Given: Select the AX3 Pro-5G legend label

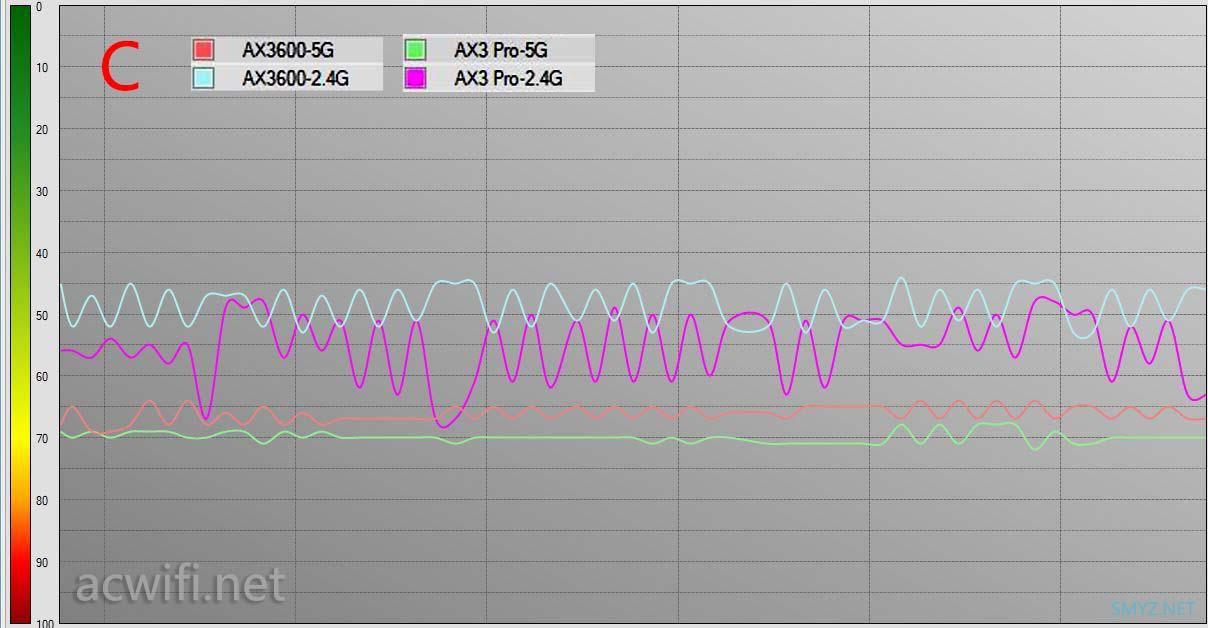Looking at the screenshot, I should (501, 49).
